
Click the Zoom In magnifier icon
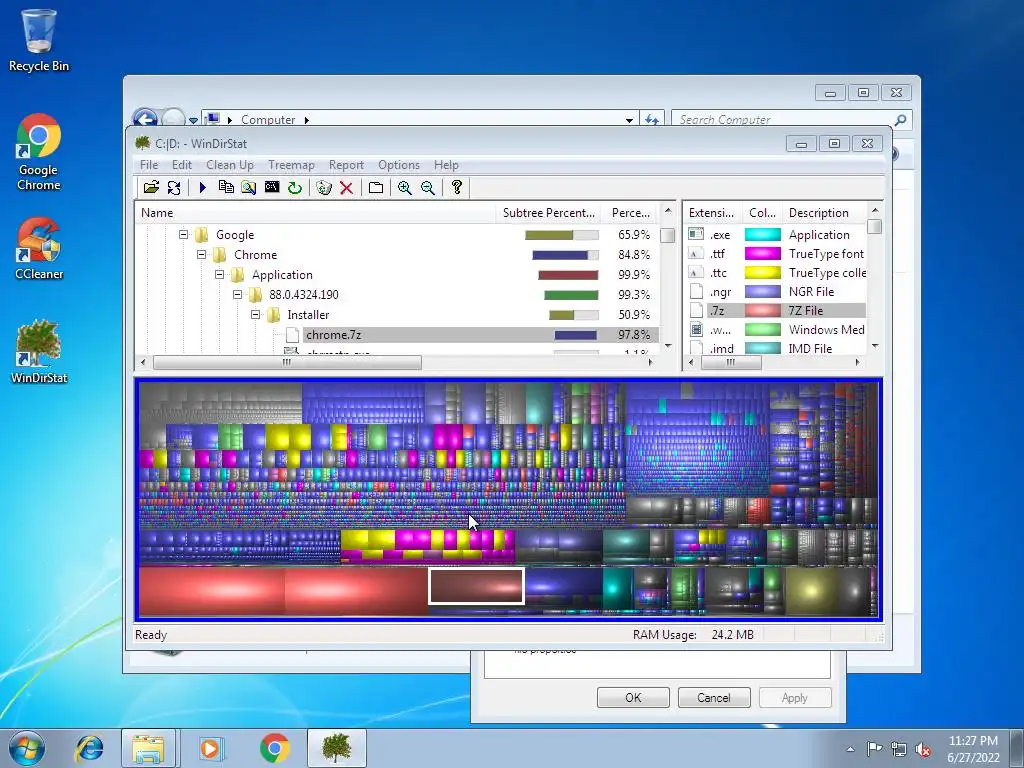coord(405,188)
